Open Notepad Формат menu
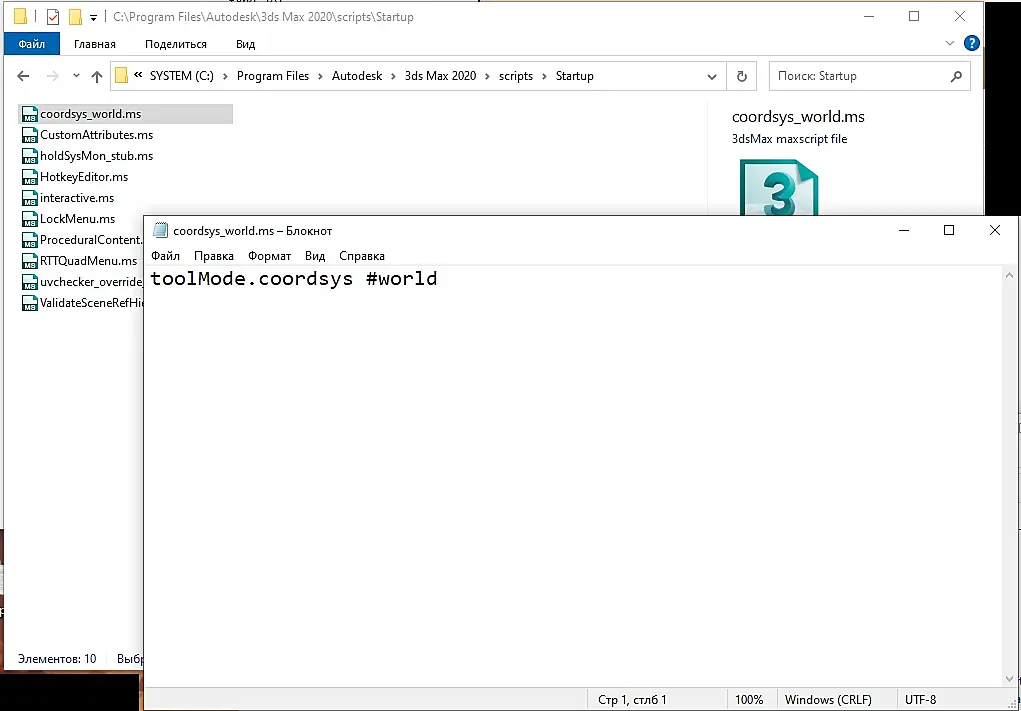This screenshot has height=711, width=1021. click(270, 256)
